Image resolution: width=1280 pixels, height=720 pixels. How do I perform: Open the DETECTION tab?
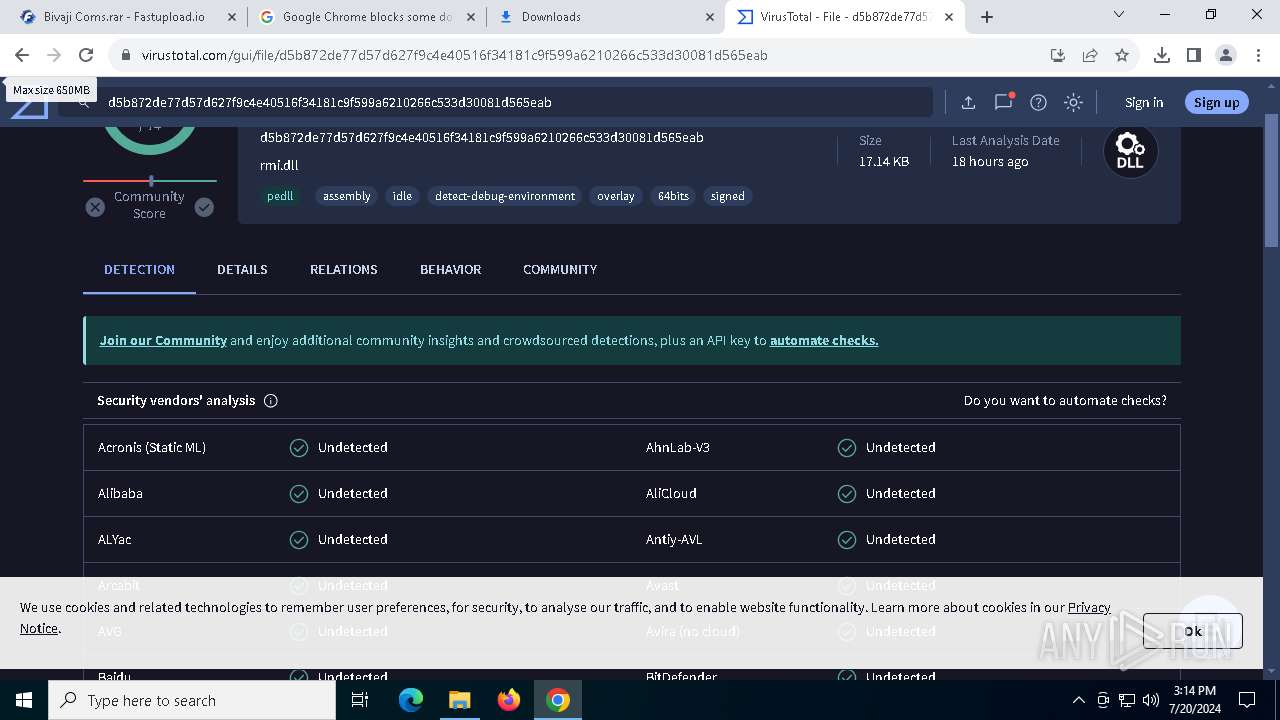click(139, 269)
